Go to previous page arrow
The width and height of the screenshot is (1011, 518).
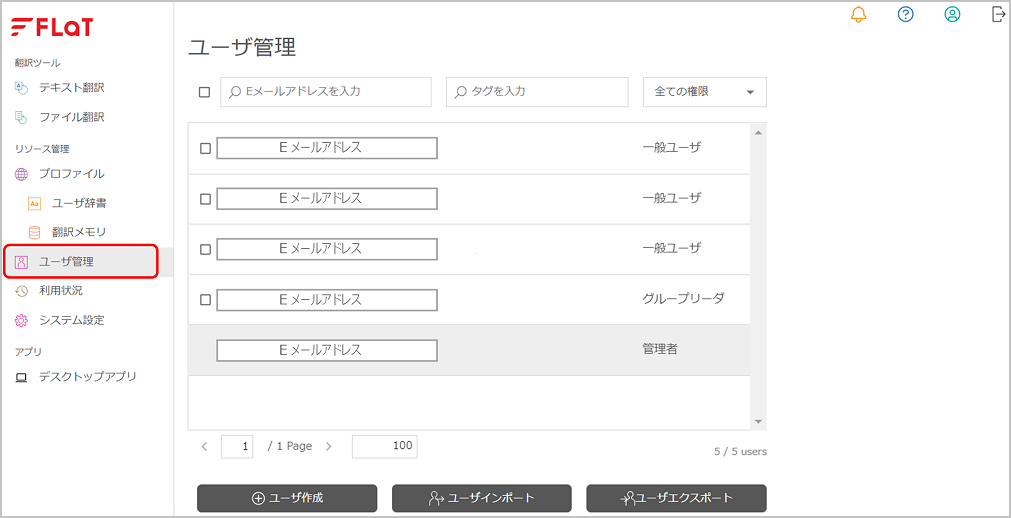point(204,446)
